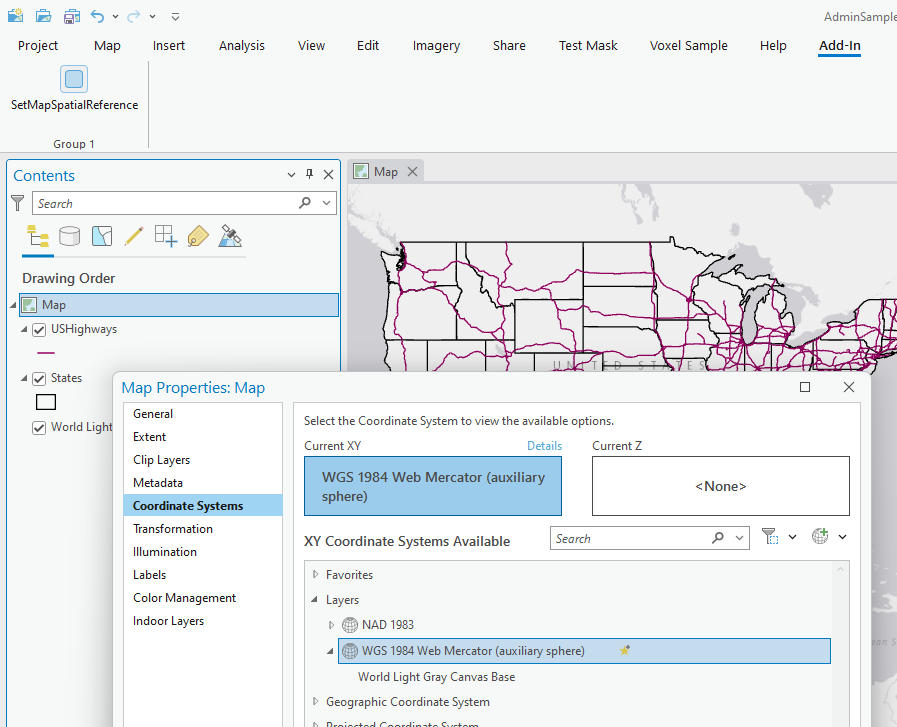Uncheck the World Light Gray layer checkbox
Screen dimensions: 897x727
tap(40, 427)
